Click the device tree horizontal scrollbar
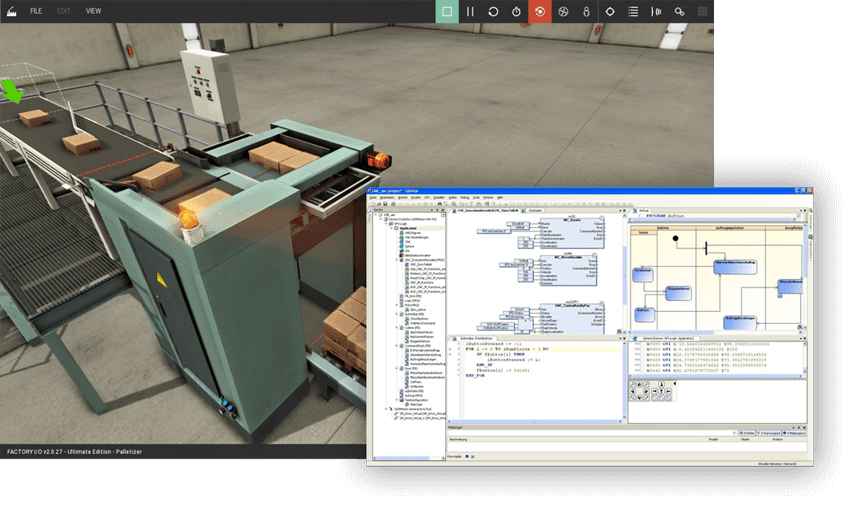The height and width of the screenshot is (505, 850). coord(409,458)
